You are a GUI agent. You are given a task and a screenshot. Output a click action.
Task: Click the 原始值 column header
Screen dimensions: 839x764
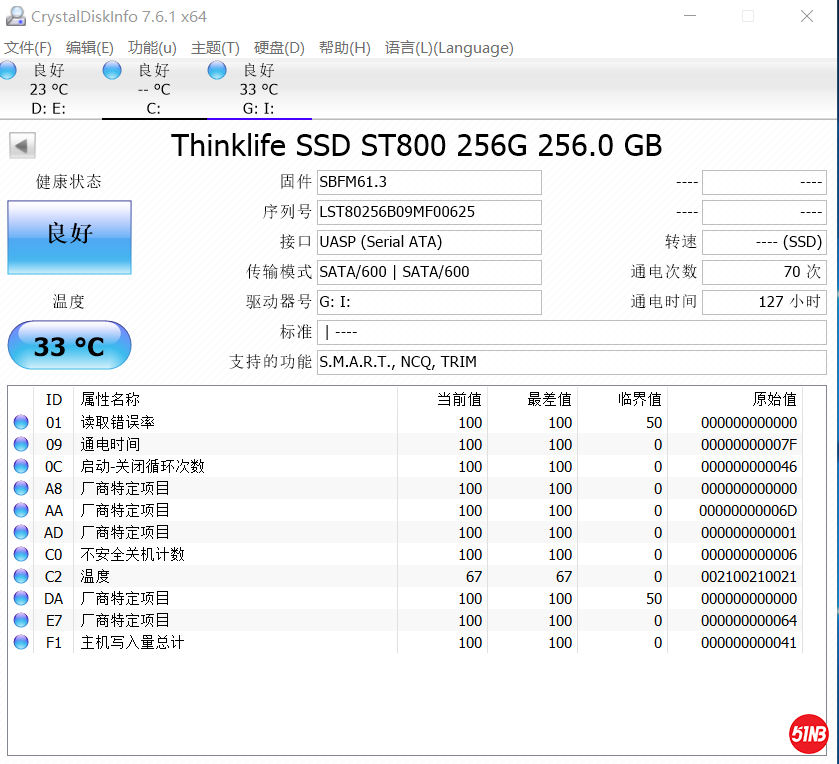(x=774, y=400)
